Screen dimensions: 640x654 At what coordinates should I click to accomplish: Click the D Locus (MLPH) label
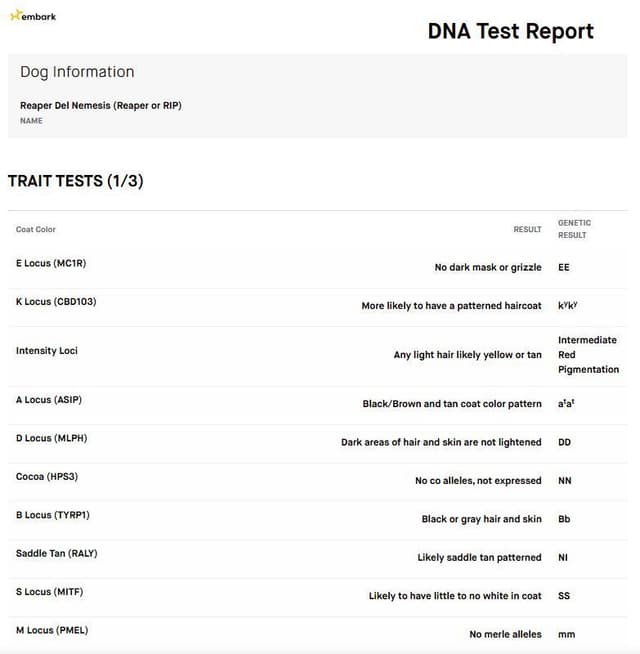pos(51,438)
